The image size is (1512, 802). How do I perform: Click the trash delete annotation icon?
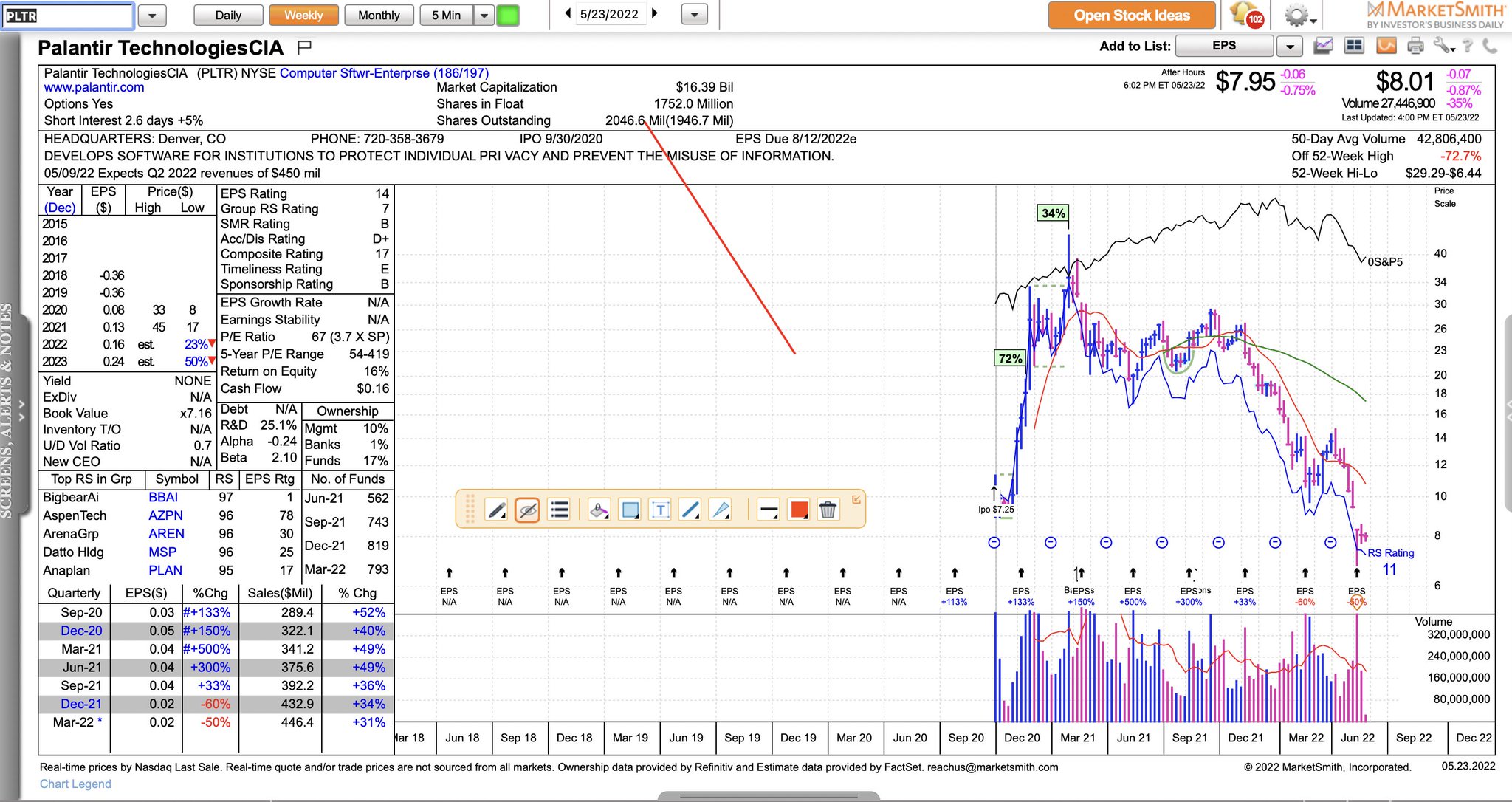point(828,510)
